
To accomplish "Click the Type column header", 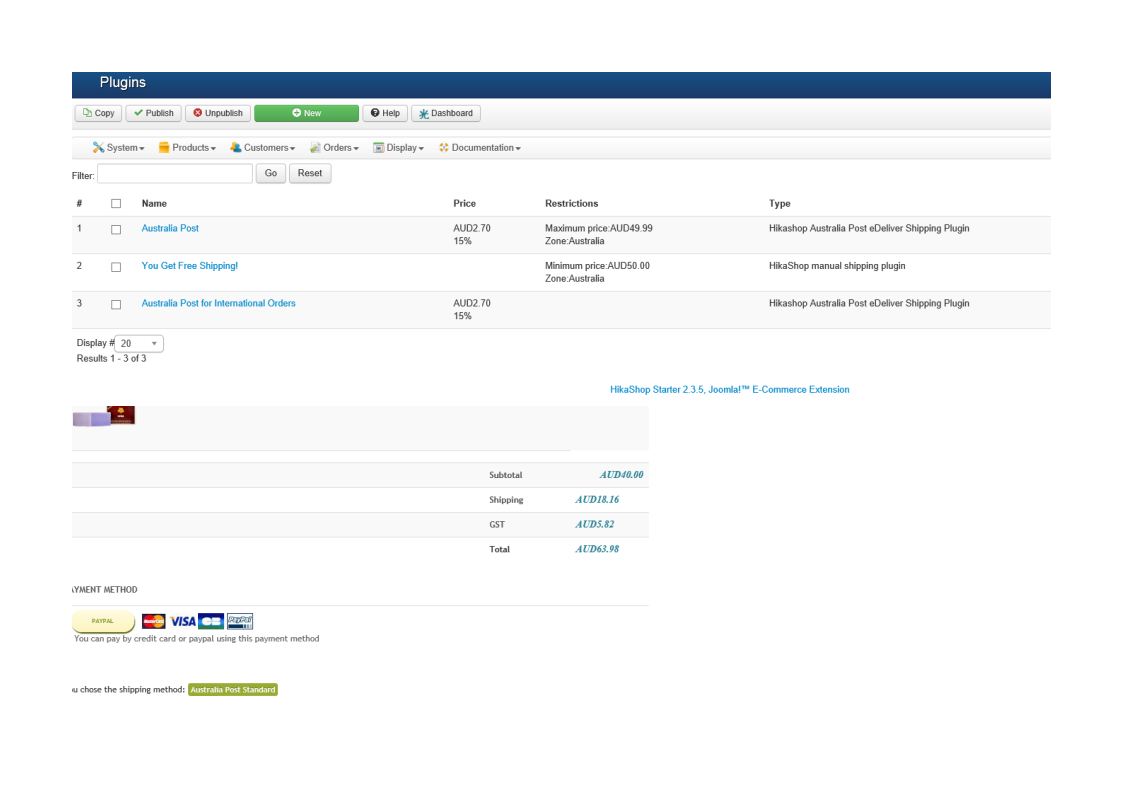I will tap(780, 203).
